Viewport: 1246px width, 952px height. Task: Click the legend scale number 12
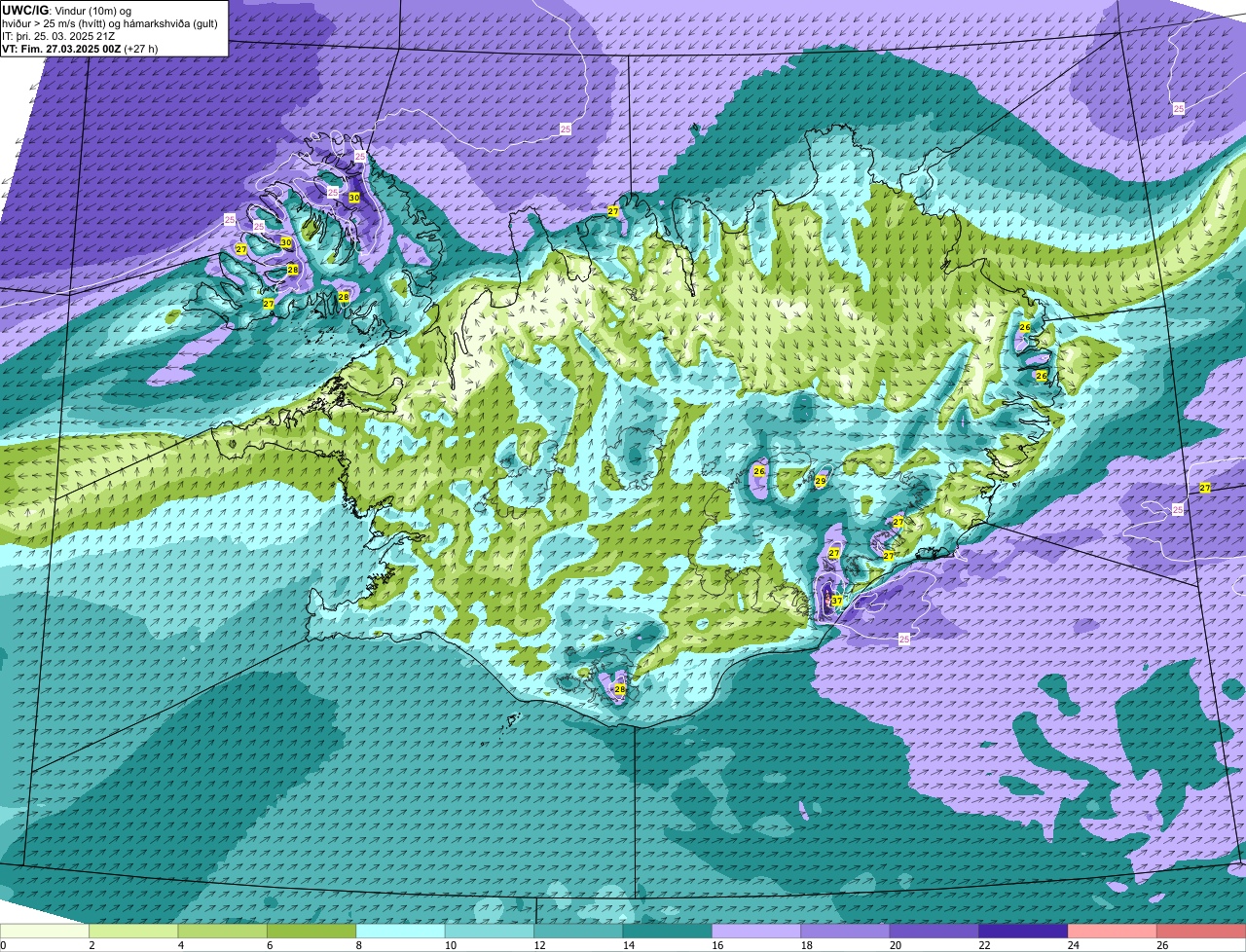(539, 945)
